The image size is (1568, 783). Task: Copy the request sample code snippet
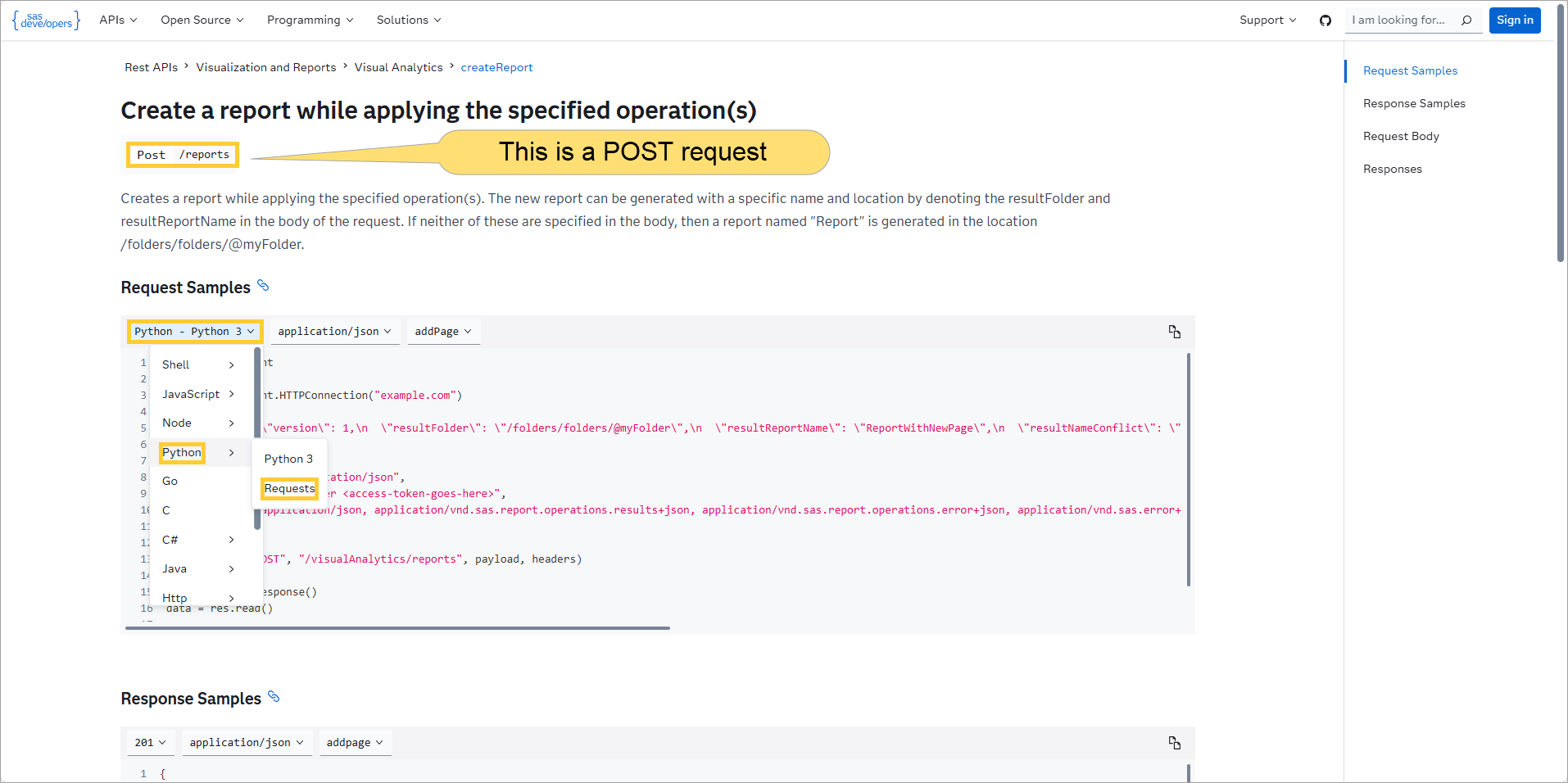(x=1175, y=332)
